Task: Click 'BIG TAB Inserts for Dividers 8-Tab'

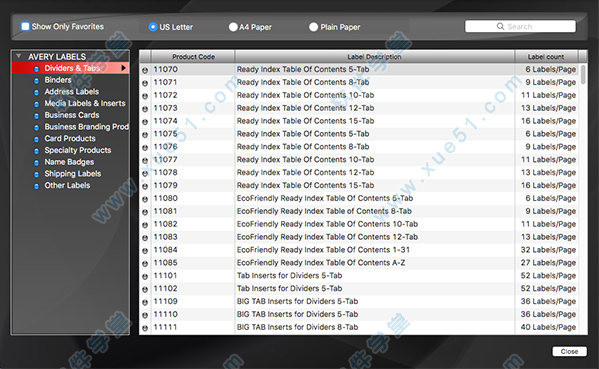Action: [298, 327]
